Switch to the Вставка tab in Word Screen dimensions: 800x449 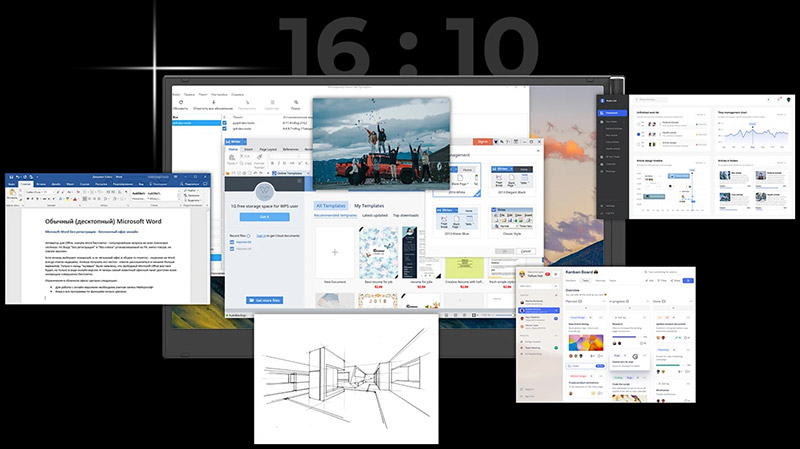[x=40, y=184]
